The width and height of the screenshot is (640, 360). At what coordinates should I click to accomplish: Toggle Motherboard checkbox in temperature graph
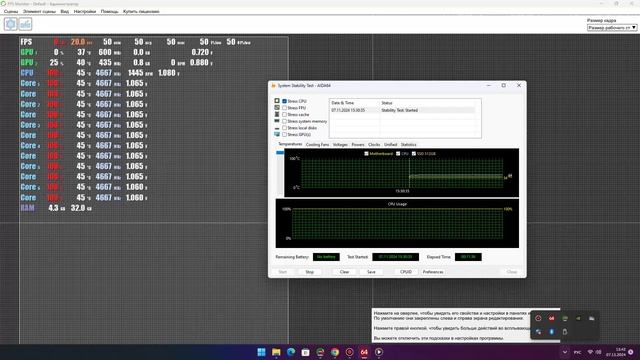366,153
